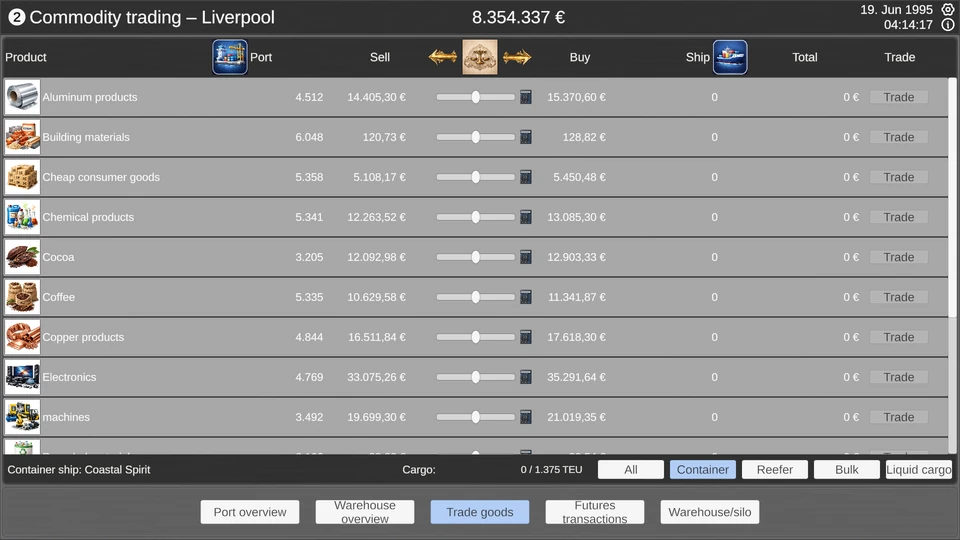The height and width of the screenshot is (540, 960).
Task: Select the Bulk cargo filter
Action: (847, 470)
